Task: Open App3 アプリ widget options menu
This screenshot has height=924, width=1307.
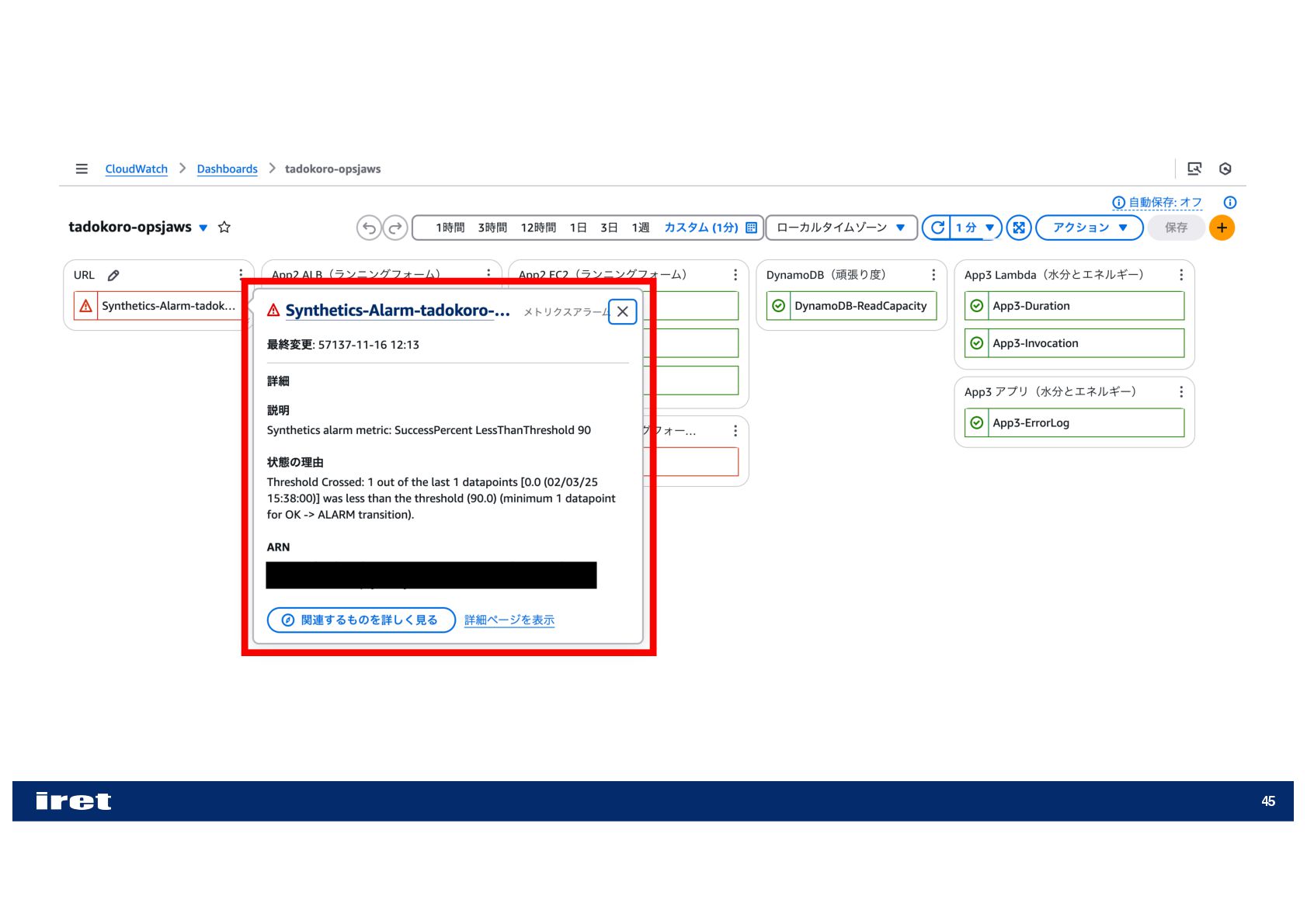Action: click(1181, 392)
